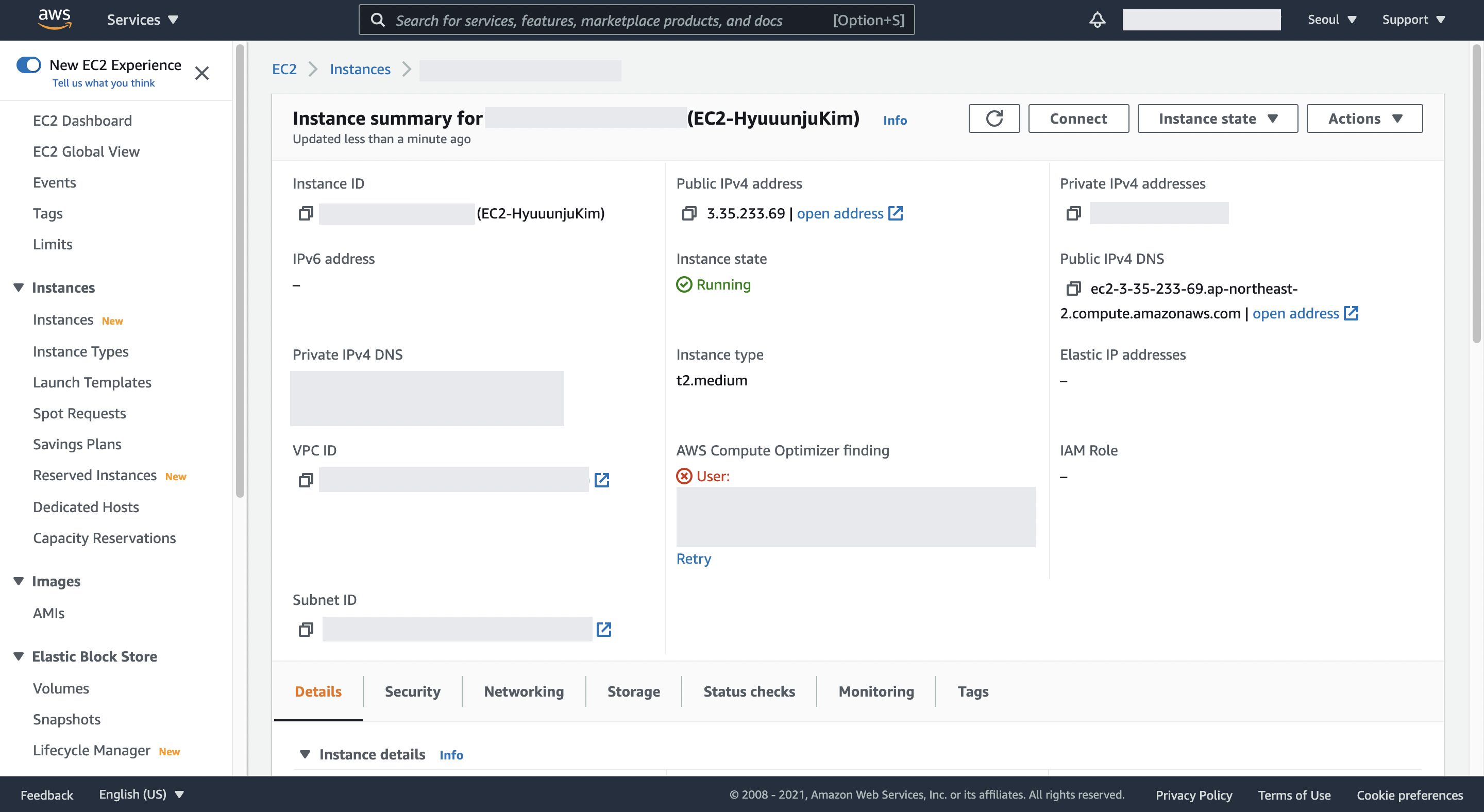The height and width of the screenshot is (812, 1484).
Task: Click the refresh icon button
Action: [994, 119]
